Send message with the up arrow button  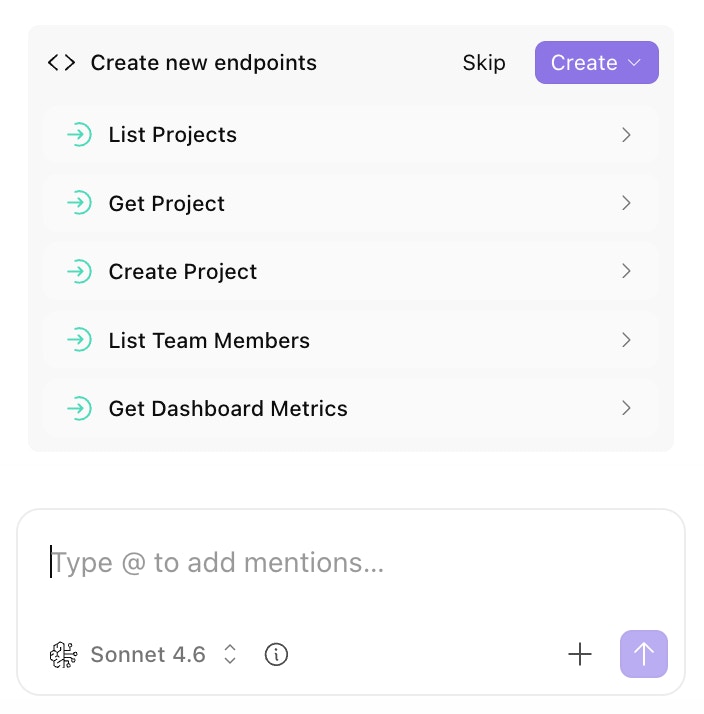(643, 654)
